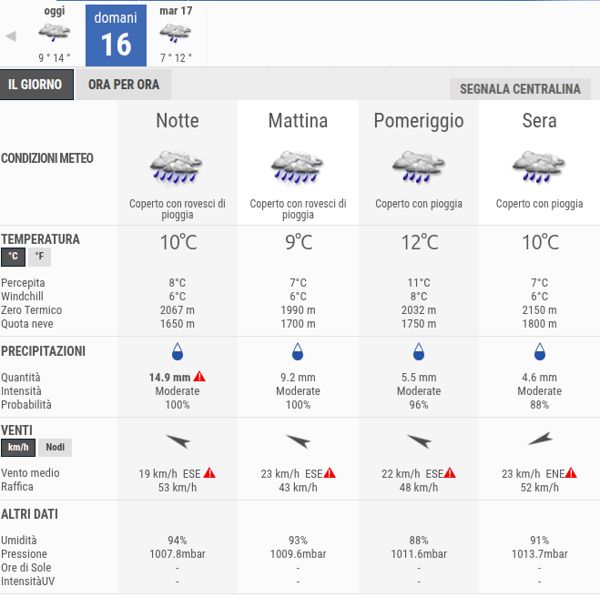Screen dimensions: 600x597
Task: Click the Sera wind direction arrow
Action: [x=539, y=438]
